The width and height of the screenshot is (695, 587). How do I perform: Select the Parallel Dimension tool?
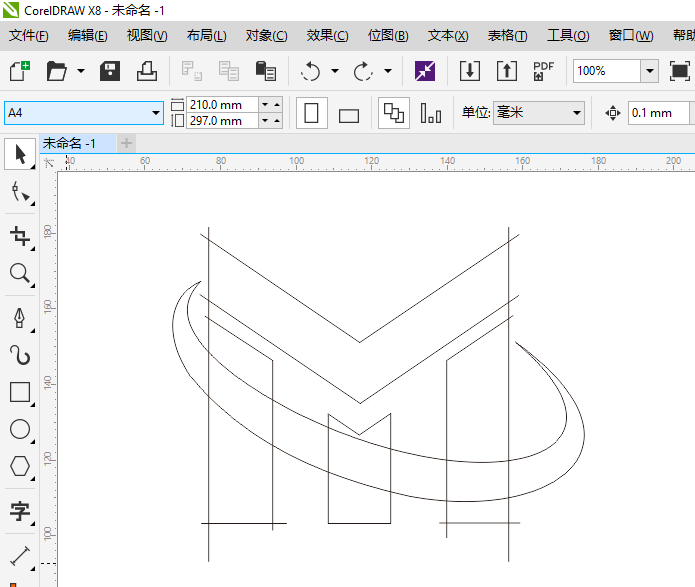(20, 556)
